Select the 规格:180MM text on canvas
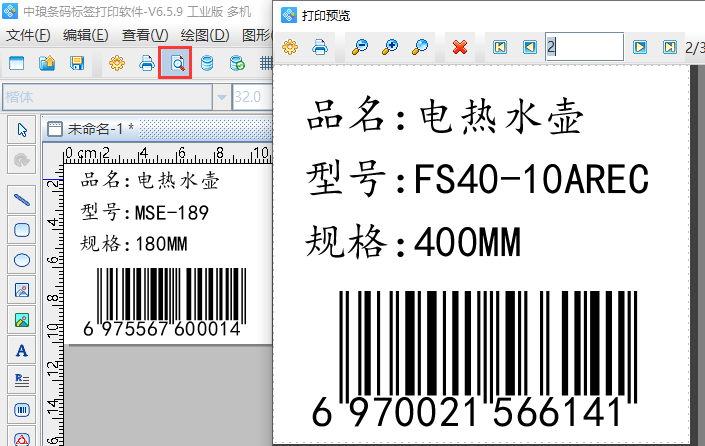 tap(134, 244)
